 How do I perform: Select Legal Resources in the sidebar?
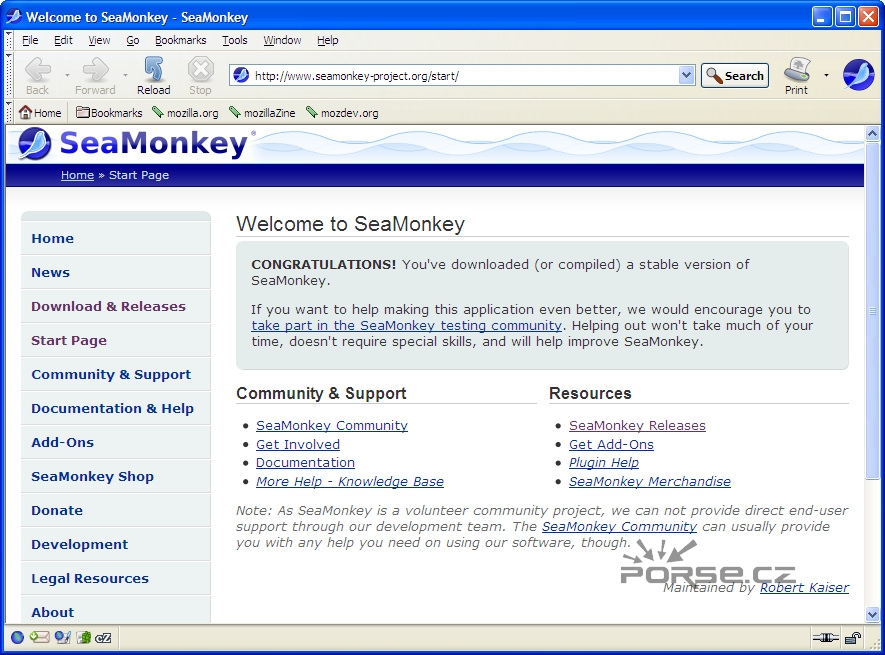pyautogui.click(x=116, y=578)
